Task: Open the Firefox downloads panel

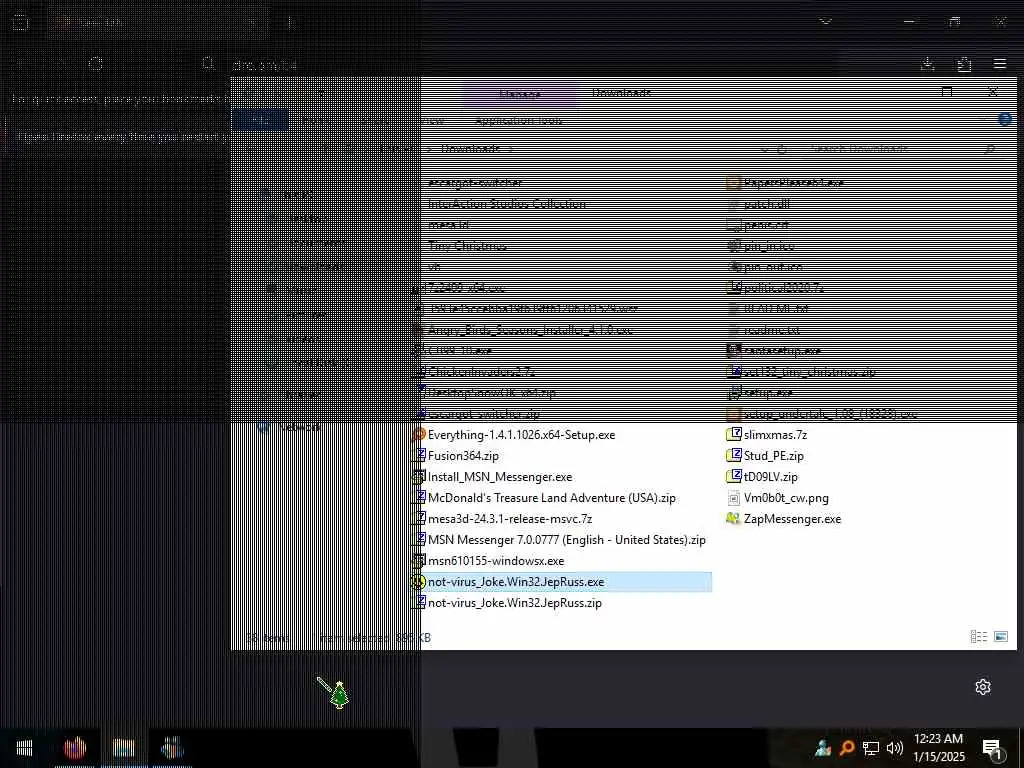Action: click(927, 64)
